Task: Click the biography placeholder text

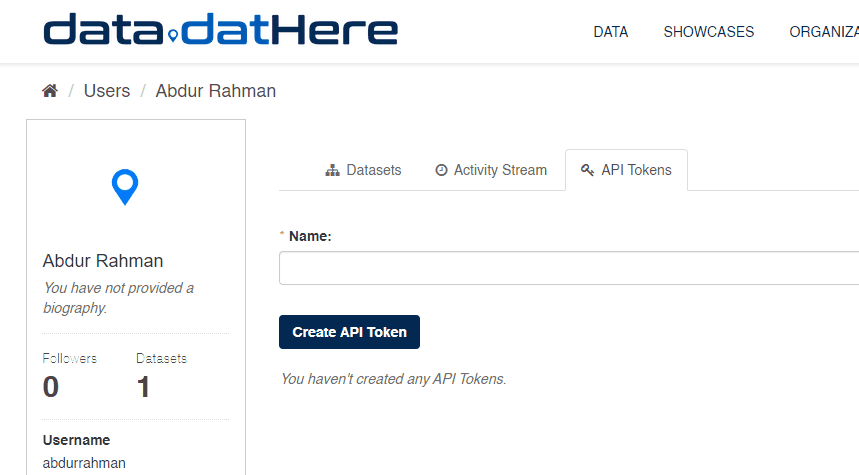Action: point(118,298)
